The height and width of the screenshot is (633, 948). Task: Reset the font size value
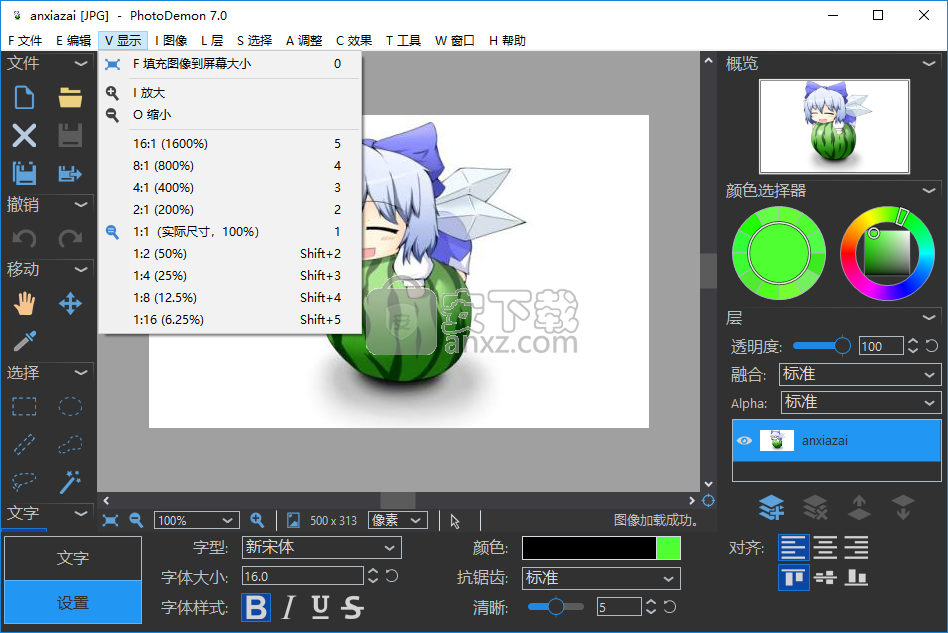point(392,576)
